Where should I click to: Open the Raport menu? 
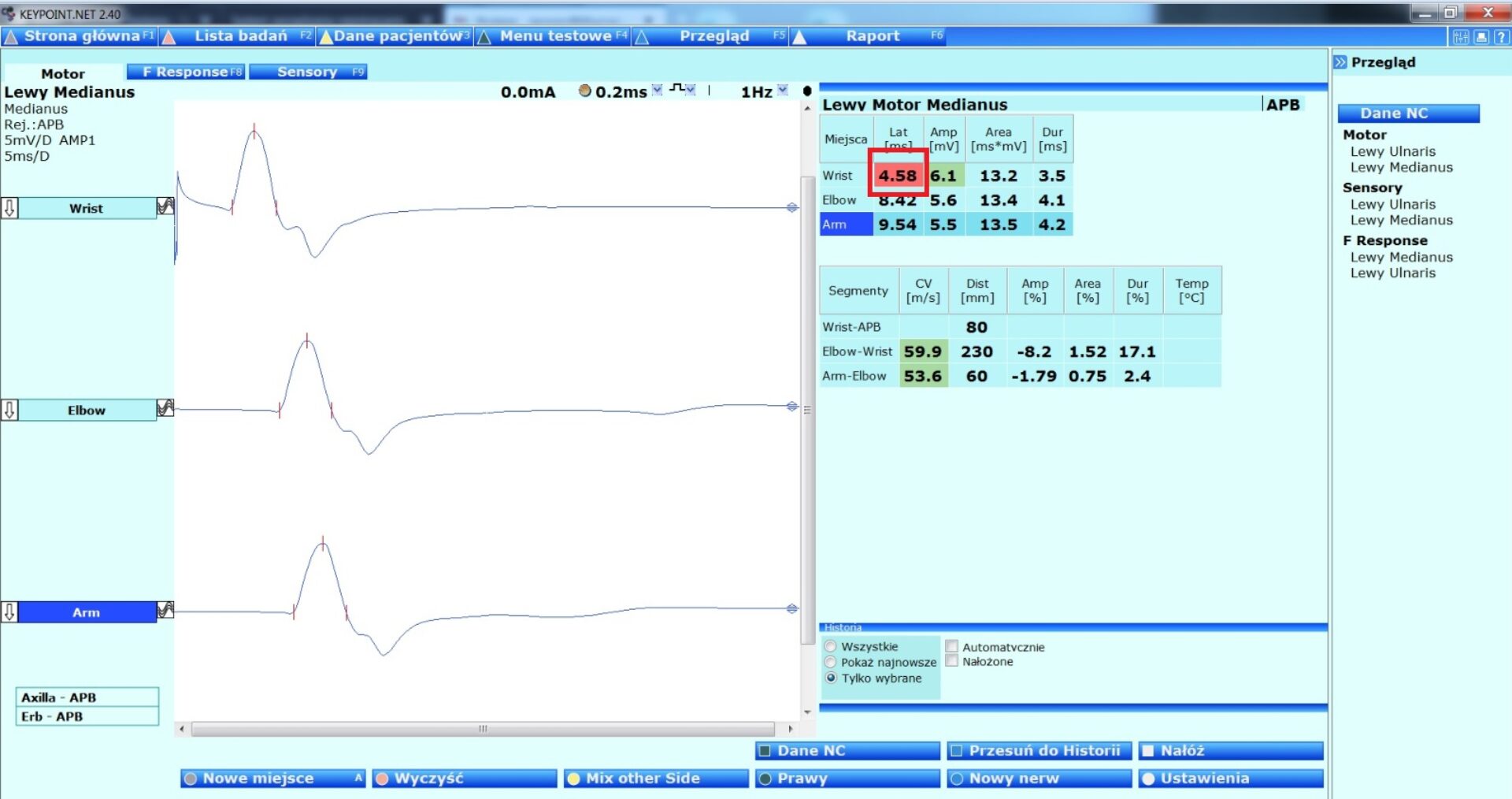click(872, 36)
